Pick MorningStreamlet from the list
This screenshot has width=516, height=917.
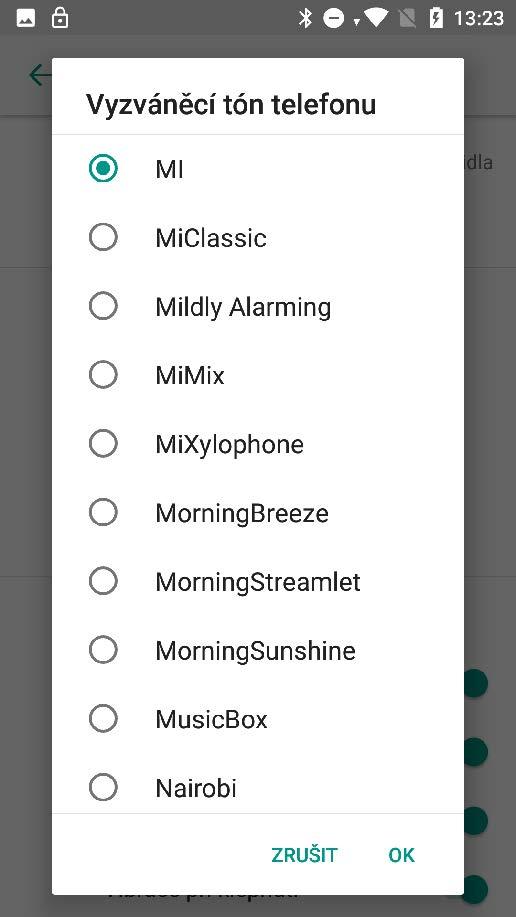coord(257,581)
